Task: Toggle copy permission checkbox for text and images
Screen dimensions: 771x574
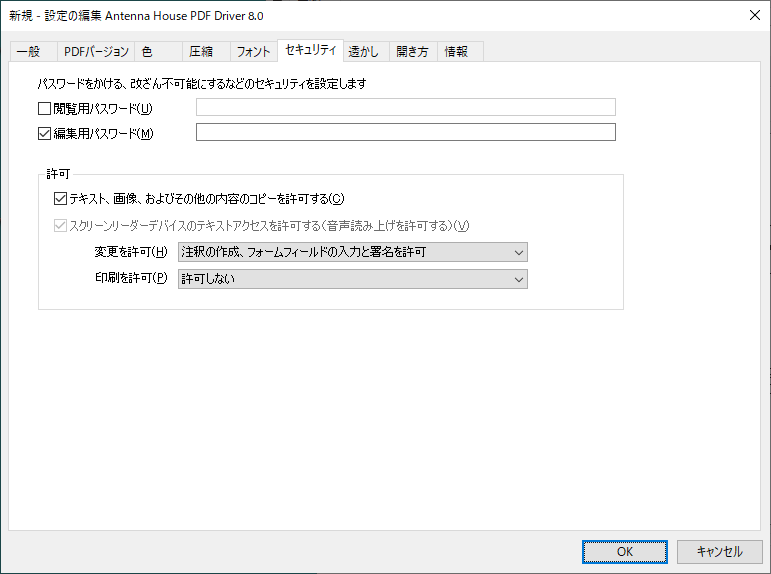Action: click(x=60, y=199)
